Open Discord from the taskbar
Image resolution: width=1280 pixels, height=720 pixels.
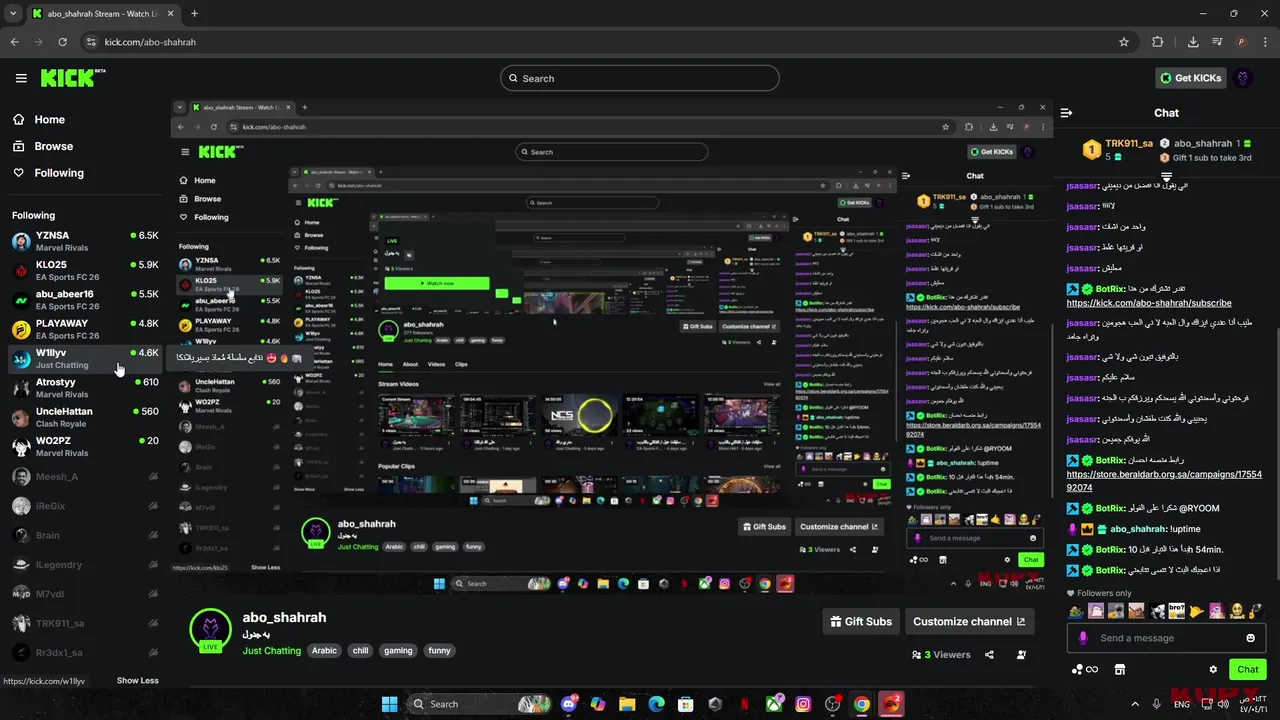570,704
